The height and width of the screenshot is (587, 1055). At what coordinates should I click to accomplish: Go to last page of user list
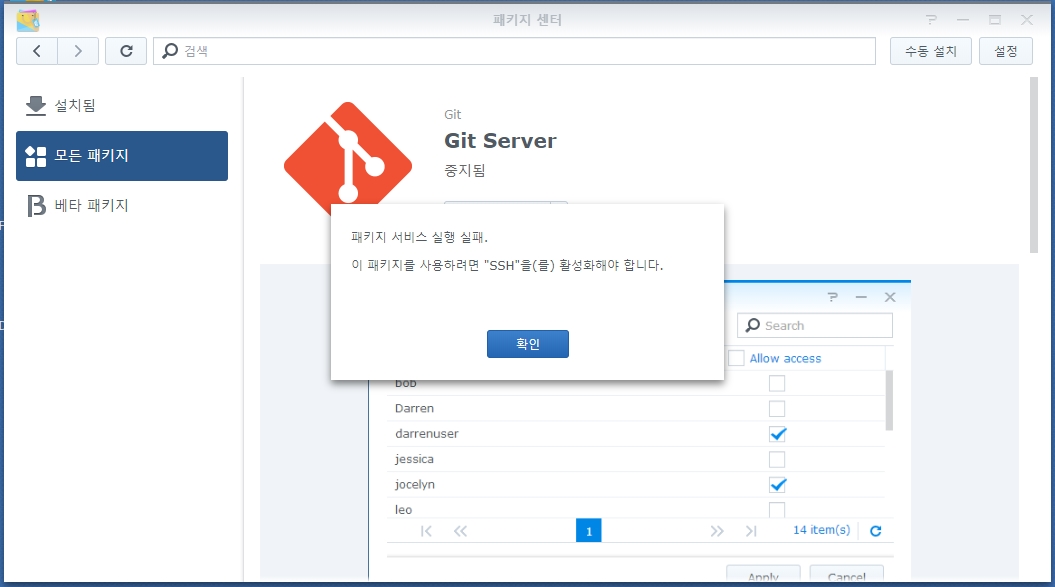click(x=752, y=531)
